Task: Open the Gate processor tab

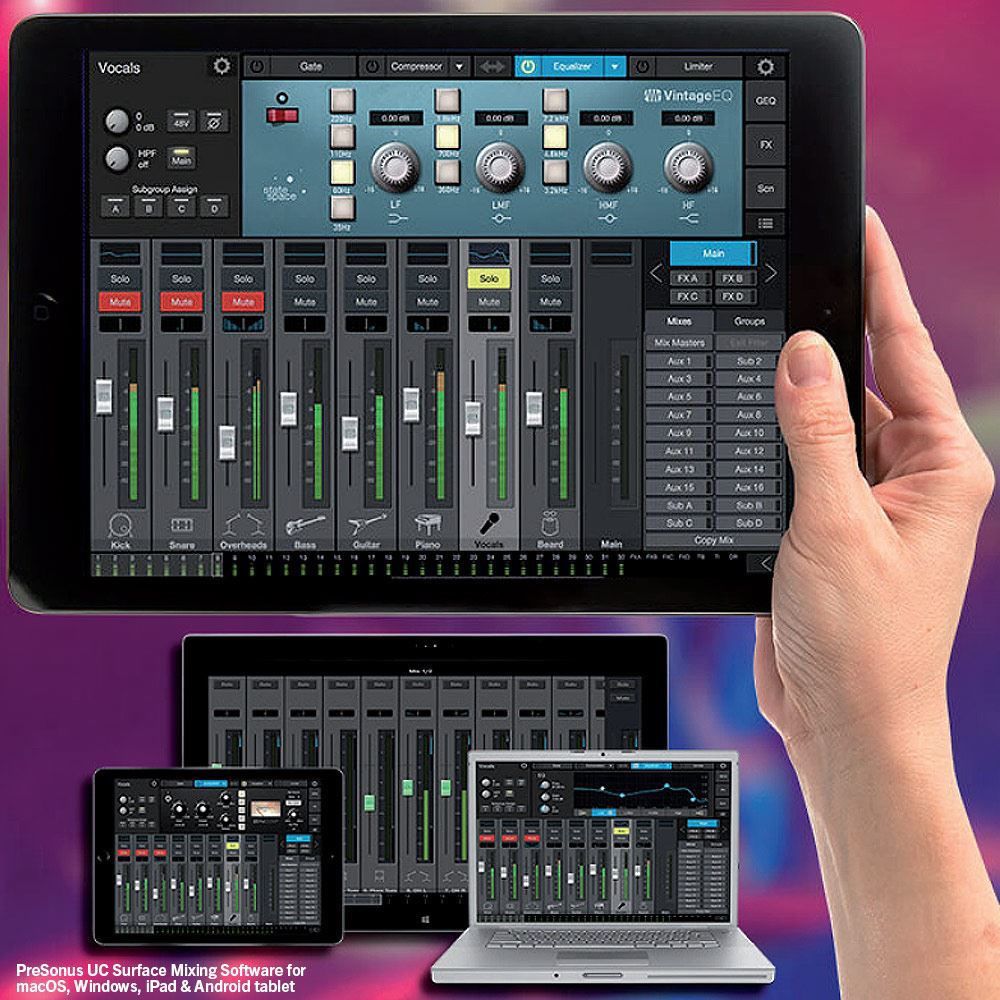Action: pyautogui.click(x=310, y=67)
